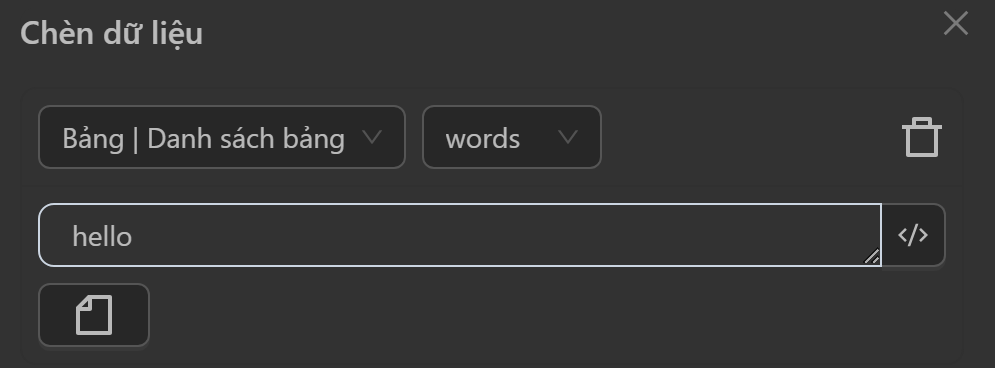Image resolution: width=995 pixels, height=368 pixels.
Task: Select the words option box
Action: pos(511,137)
